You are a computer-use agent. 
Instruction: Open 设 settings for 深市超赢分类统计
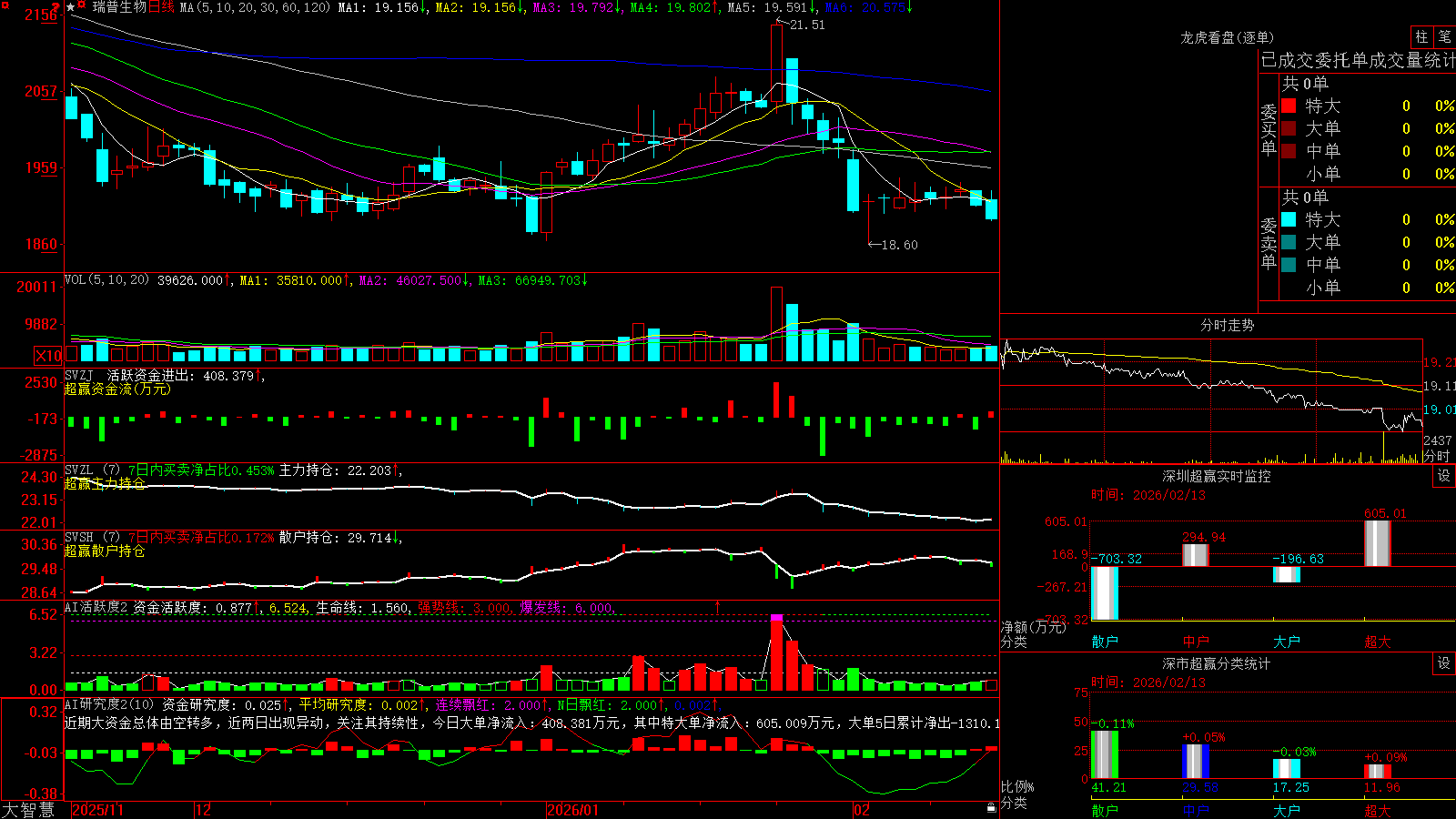point(1444,663)
